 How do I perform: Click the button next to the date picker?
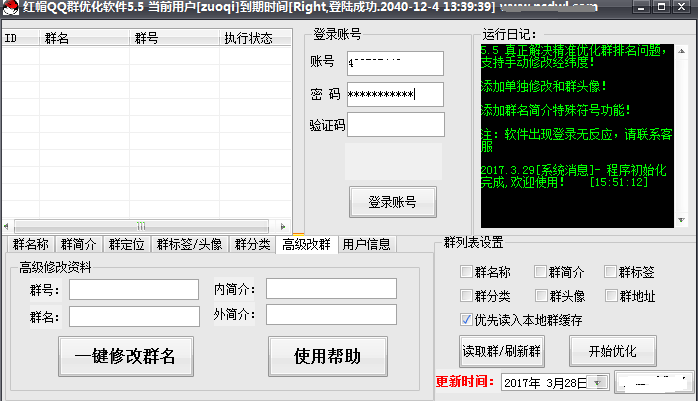pos(654,382)
